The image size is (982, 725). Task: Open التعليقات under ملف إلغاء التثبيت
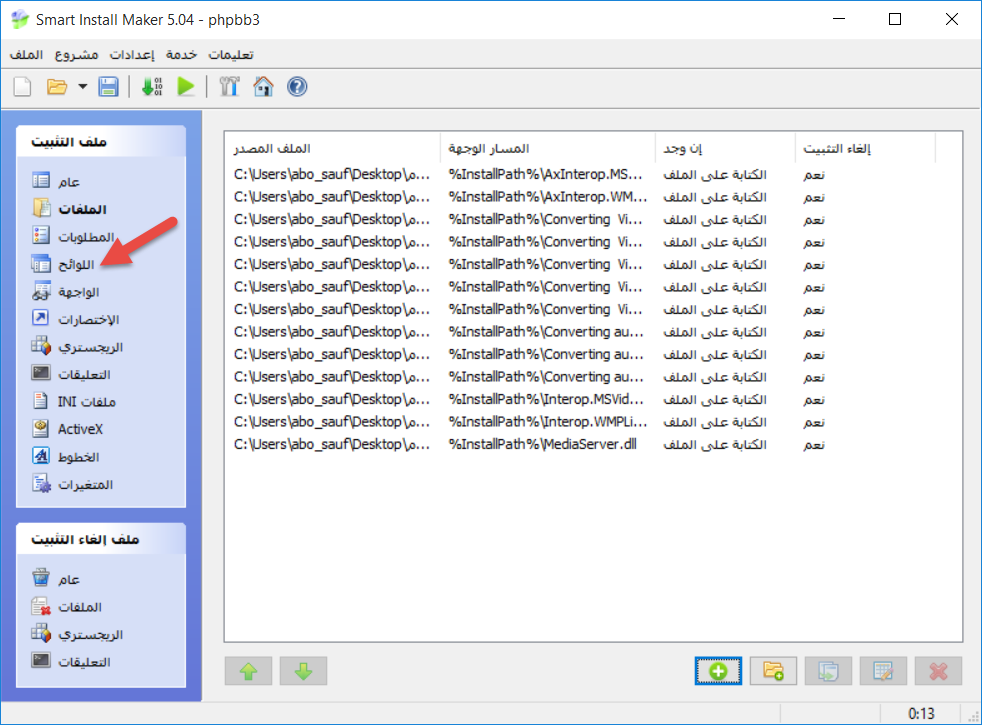tap(71, 661)
